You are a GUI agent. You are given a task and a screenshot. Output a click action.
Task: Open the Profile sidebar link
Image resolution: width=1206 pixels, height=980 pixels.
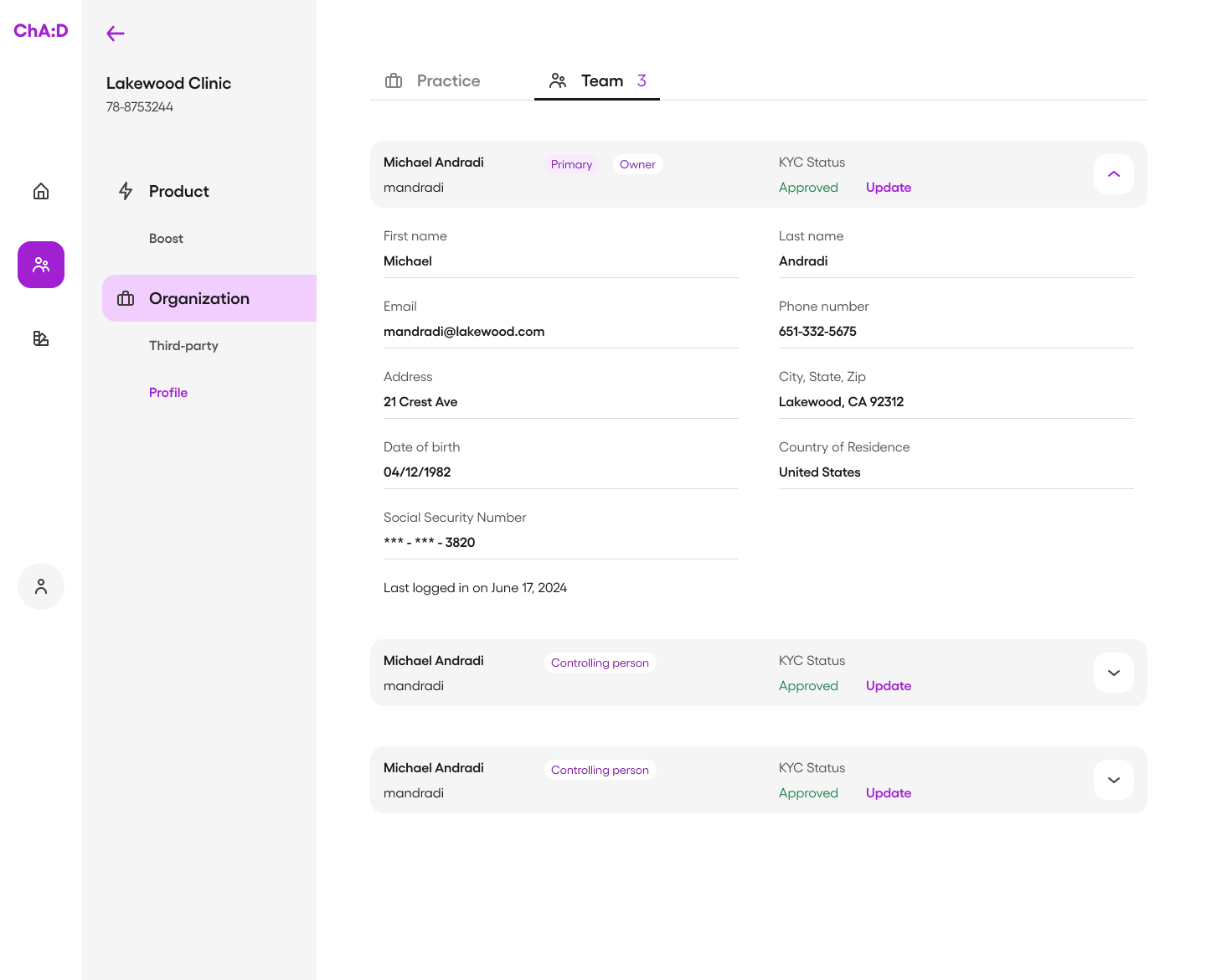pos(168,393)
